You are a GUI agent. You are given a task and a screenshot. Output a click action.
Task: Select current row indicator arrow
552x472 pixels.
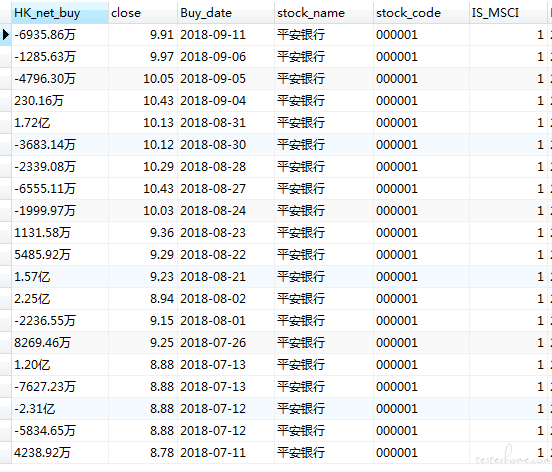[x=6, y=35]
